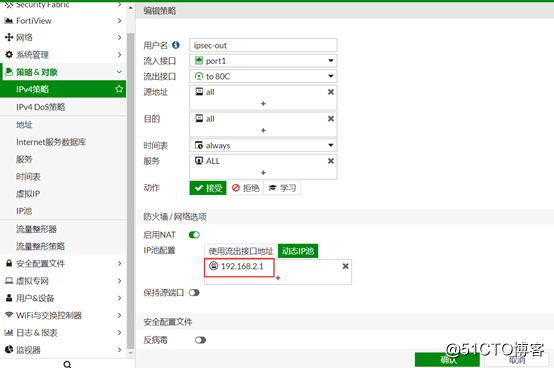Click the WiFi与交换控制器 wifi icon
This screenshot has width=554, height=368.
pyautogui.click(x=9, y=315)
